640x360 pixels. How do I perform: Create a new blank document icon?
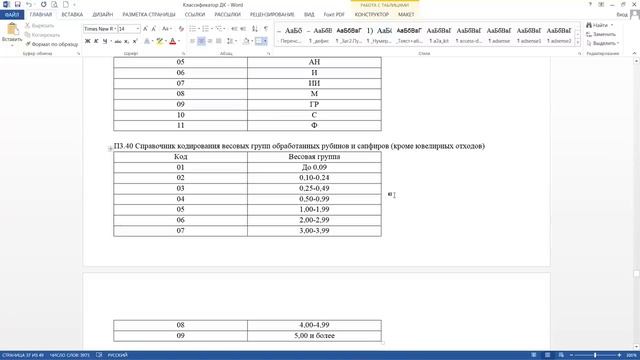(x=66, y=4)
